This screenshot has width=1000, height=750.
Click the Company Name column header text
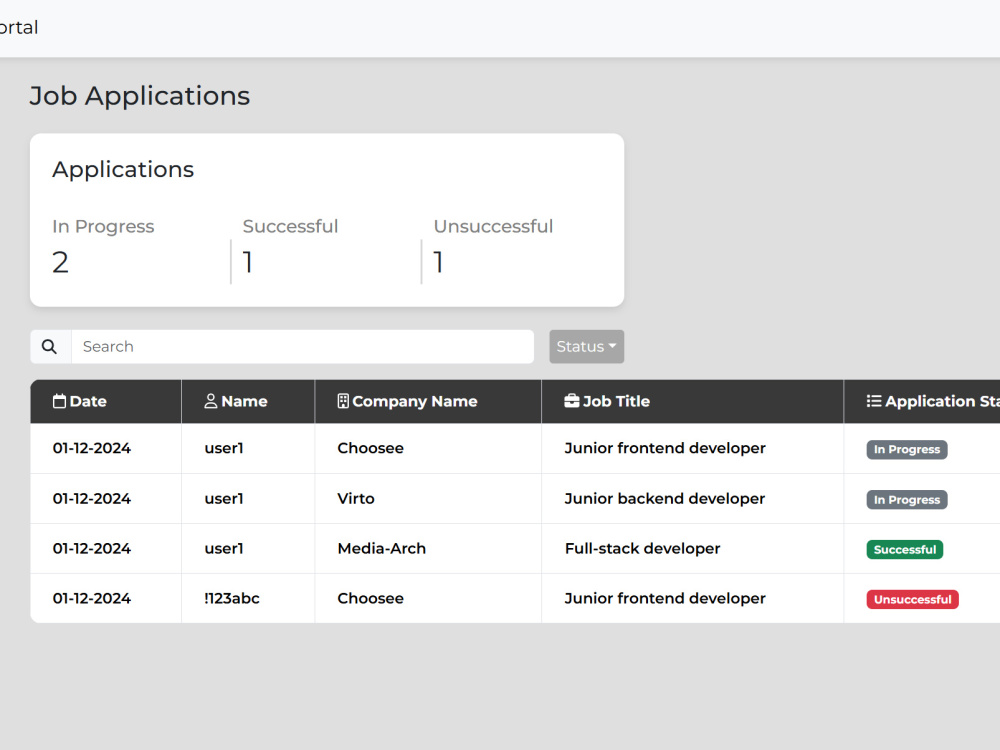coord(415,401)
